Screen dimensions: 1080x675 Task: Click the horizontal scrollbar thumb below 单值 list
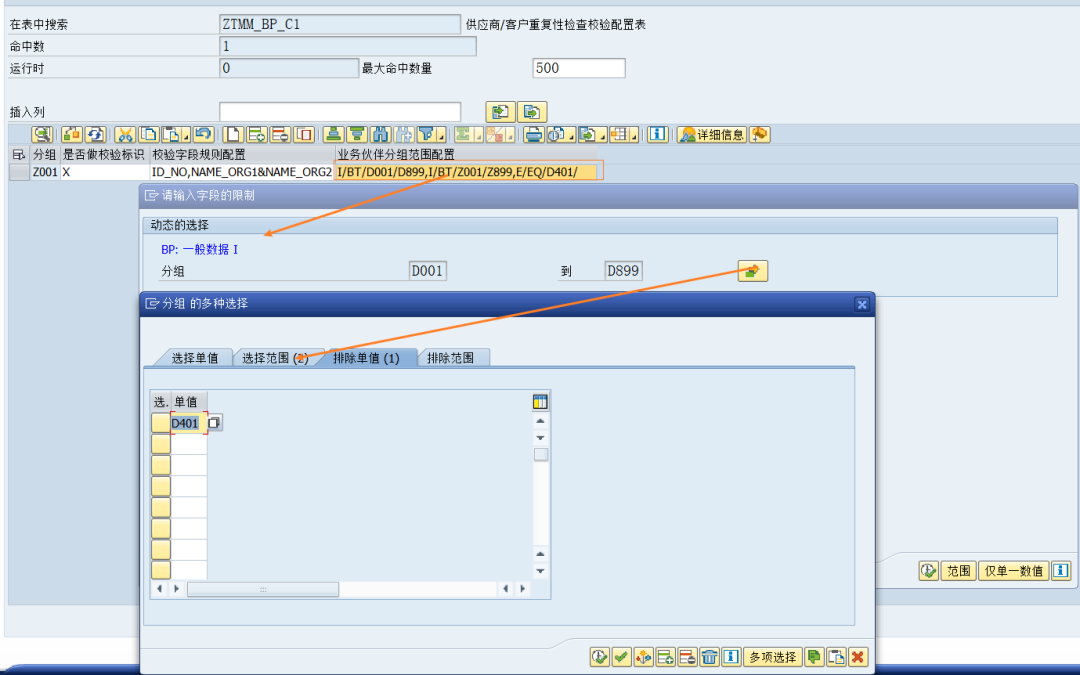click(262, 589)
